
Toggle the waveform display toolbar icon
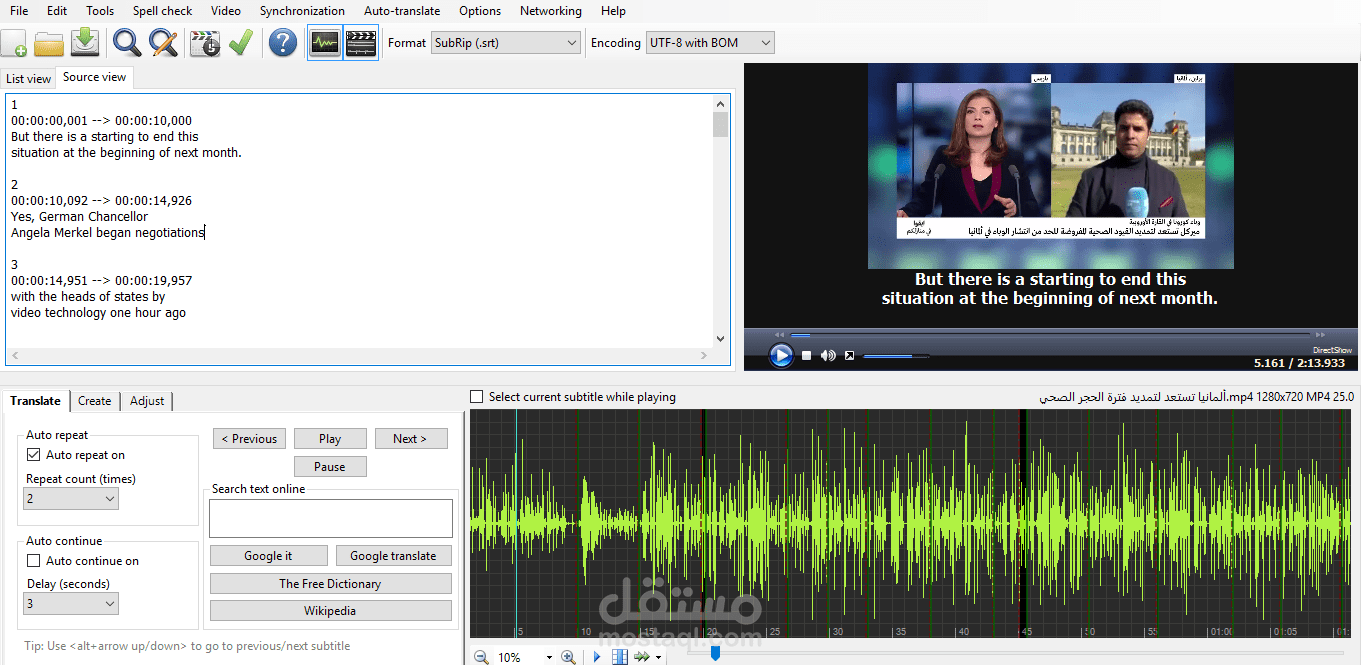tap(325, 43)
